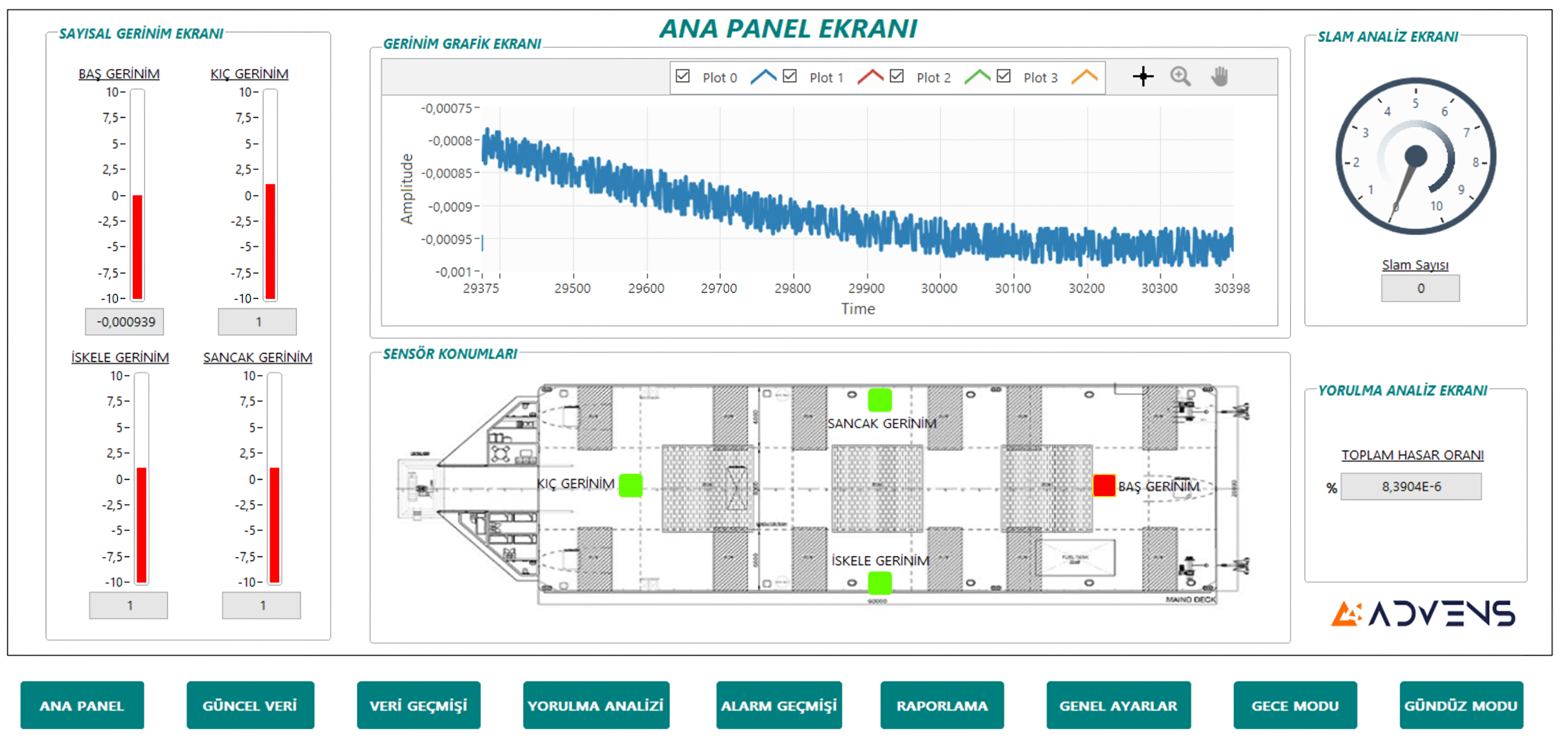Toggle the Plot 3 checkbox
Screen dimensions: 1568x740
(x=1004, y=76)
